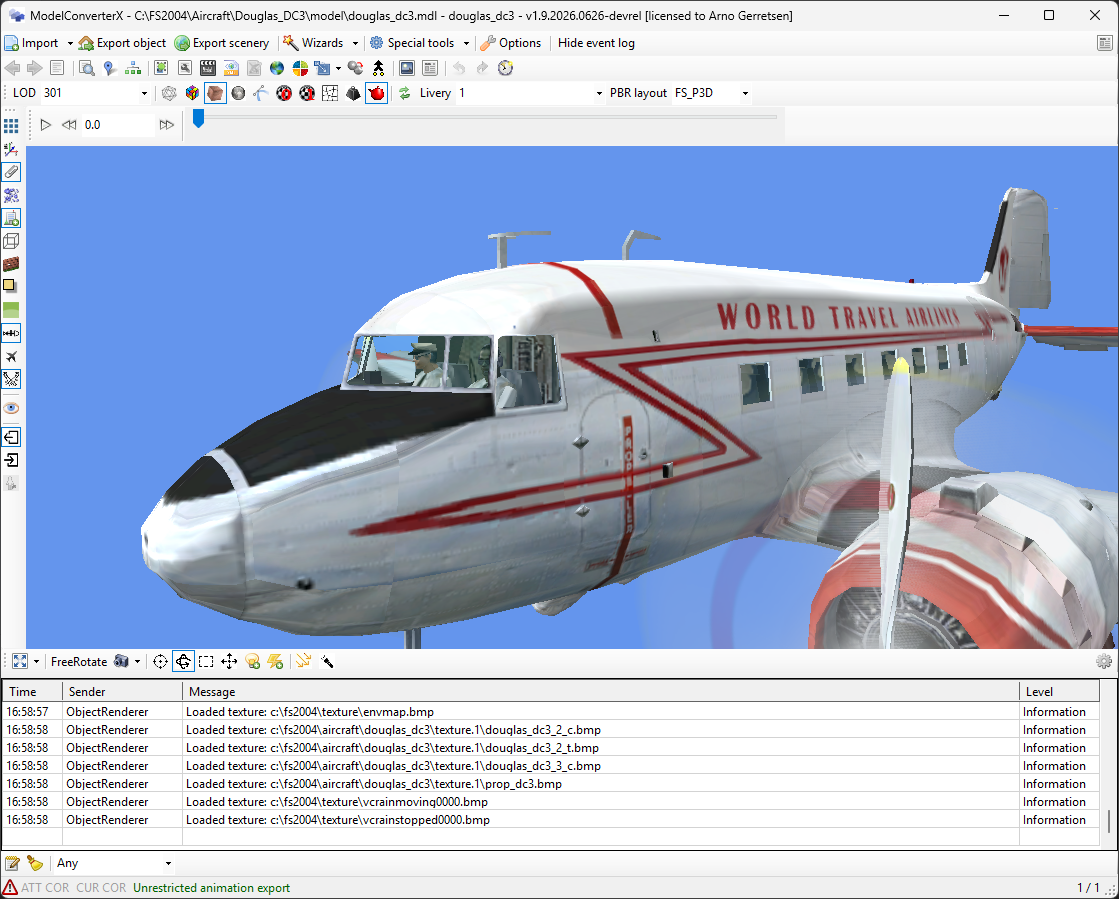The image size is (1119, 899).
Task: Click the black walking figure icon
Action: tap(378, 68)
